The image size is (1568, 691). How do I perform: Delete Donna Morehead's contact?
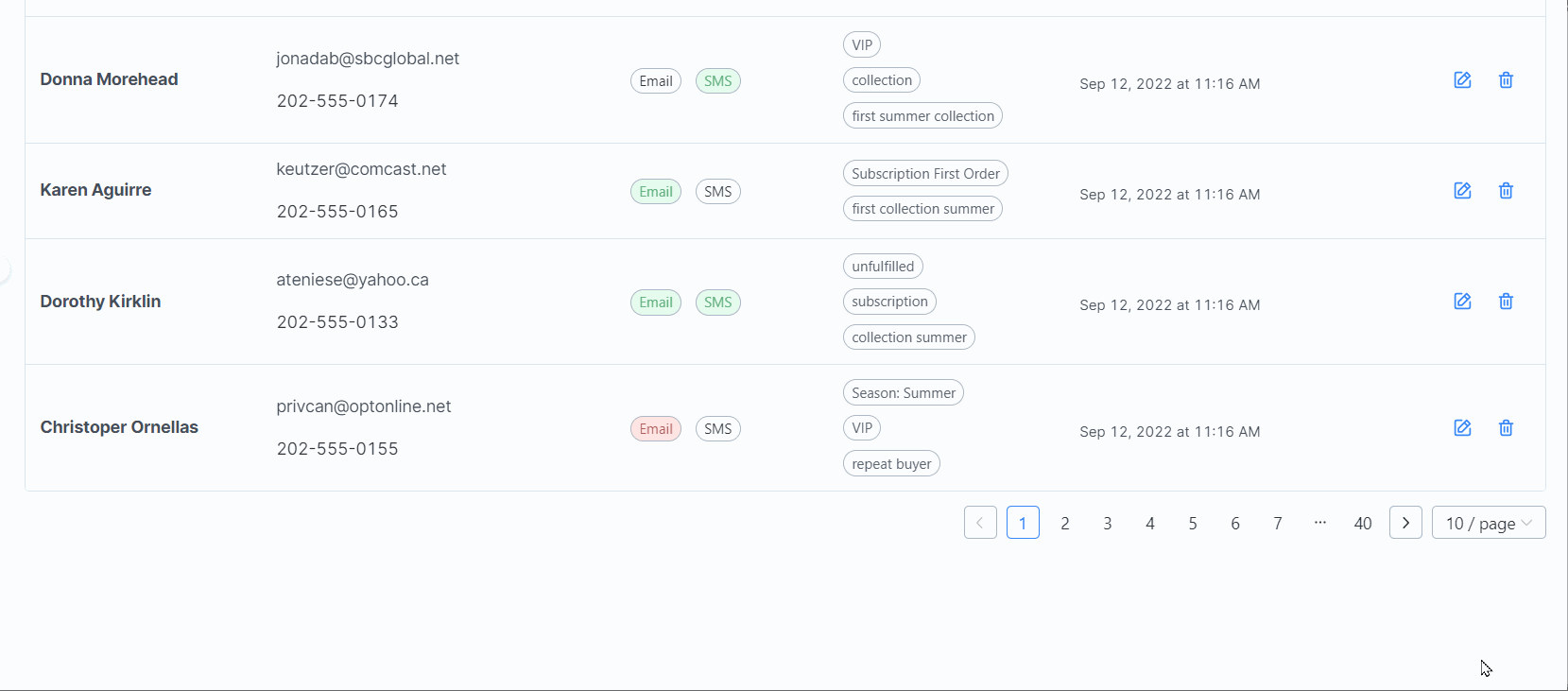pos(1506,80)
